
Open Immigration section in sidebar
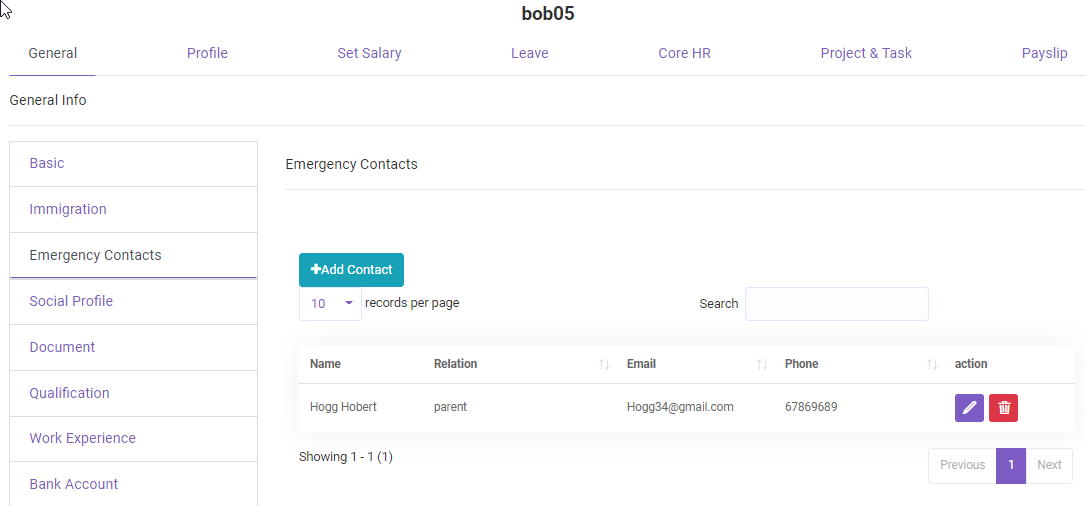tap(68, 209)
